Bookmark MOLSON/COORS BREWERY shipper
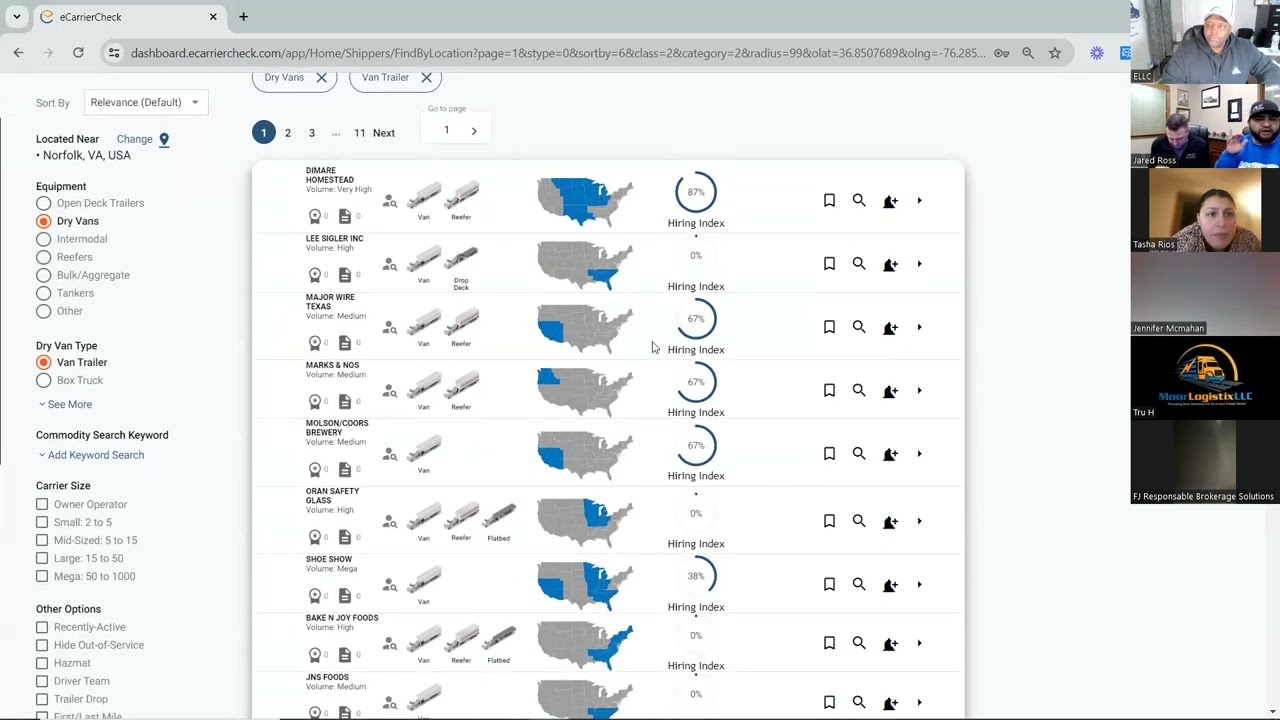The image size is (1280, 720). click(829, 453)
